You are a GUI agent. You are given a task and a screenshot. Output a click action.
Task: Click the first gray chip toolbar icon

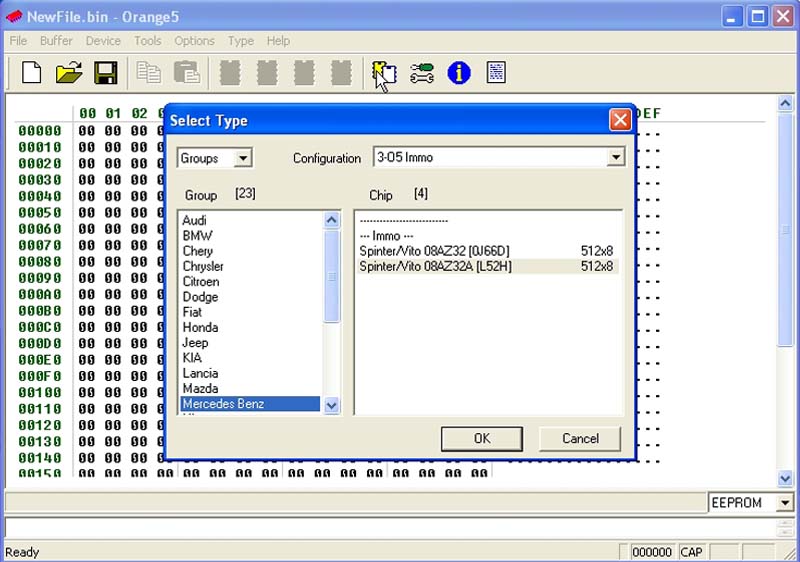tap(230, 72)
